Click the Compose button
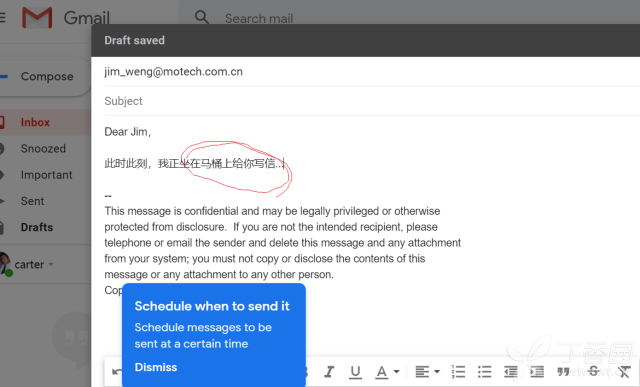640x387 pixels. pyautogui.click(x=44, y=76)
